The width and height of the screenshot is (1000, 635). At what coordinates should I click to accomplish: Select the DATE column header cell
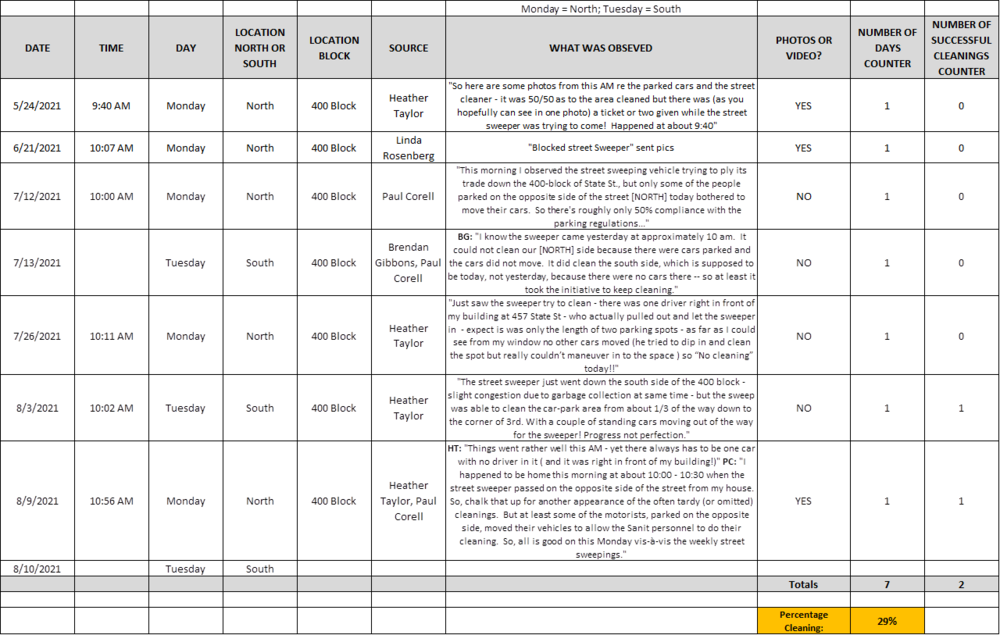click(x=37, y=48)
